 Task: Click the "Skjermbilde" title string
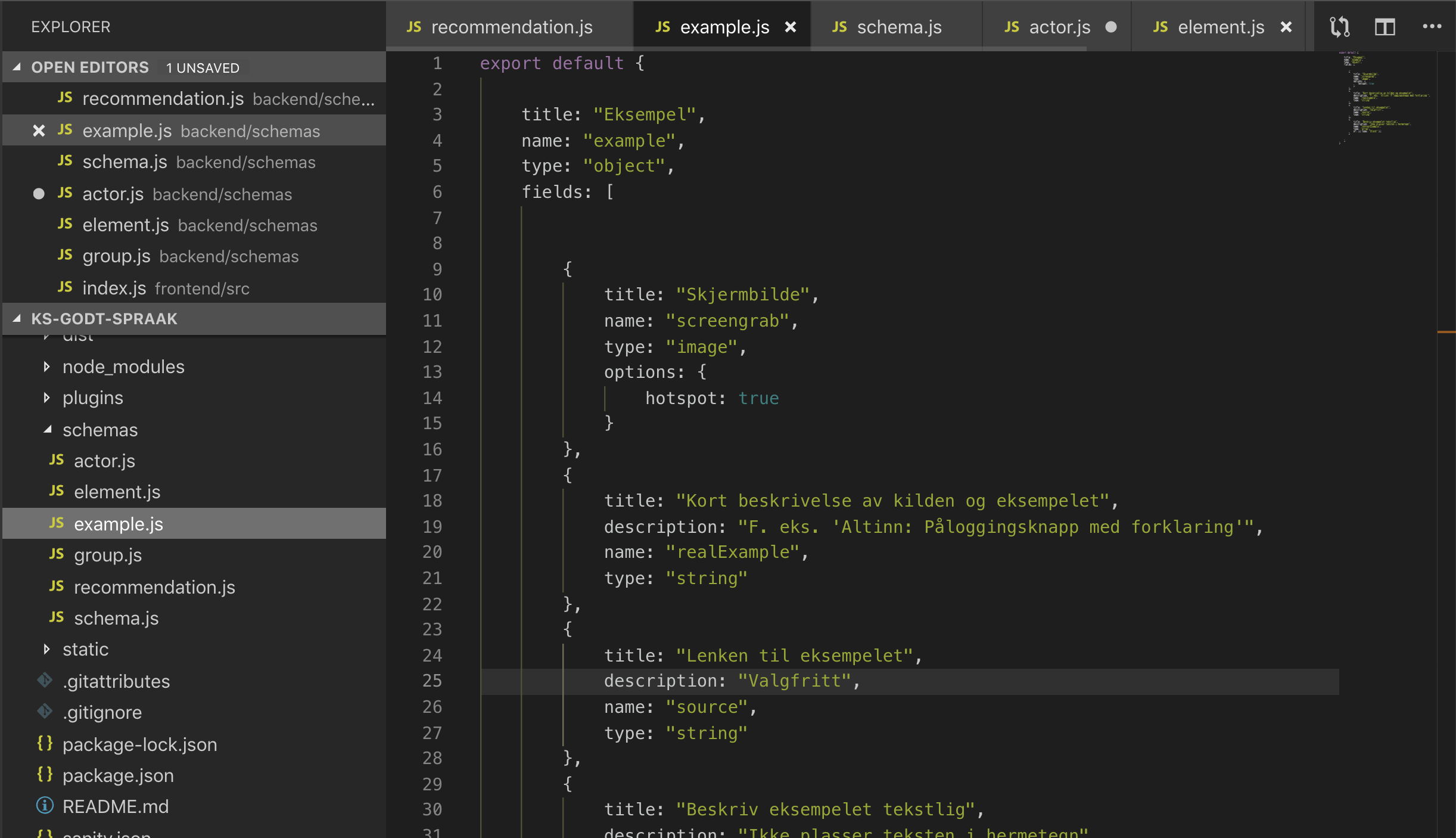tap(742, 294)
